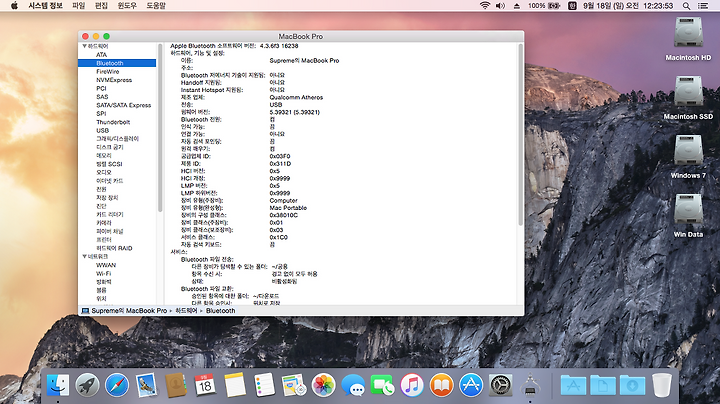
Task: Collapse the 네트워크 section triangle
Action: [84, 256]
